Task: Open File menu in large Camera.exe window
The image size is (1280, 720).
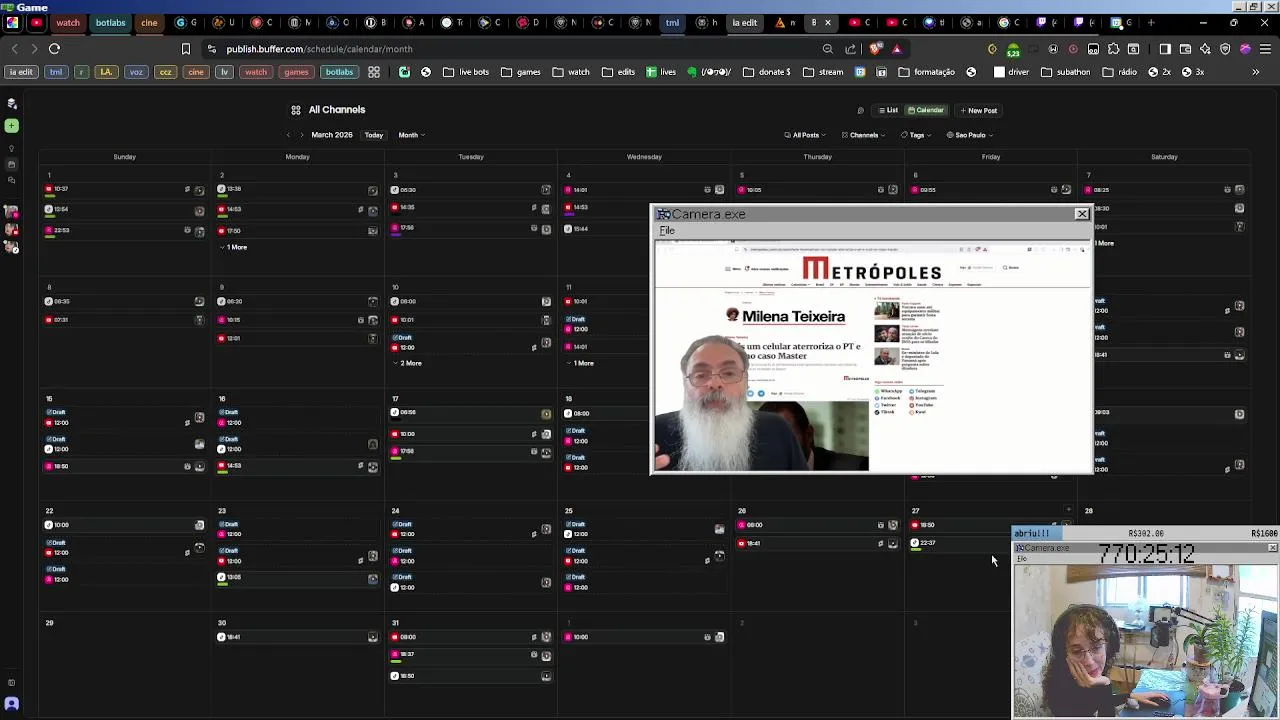Action: pyautogui.click(x=667, y=231)
